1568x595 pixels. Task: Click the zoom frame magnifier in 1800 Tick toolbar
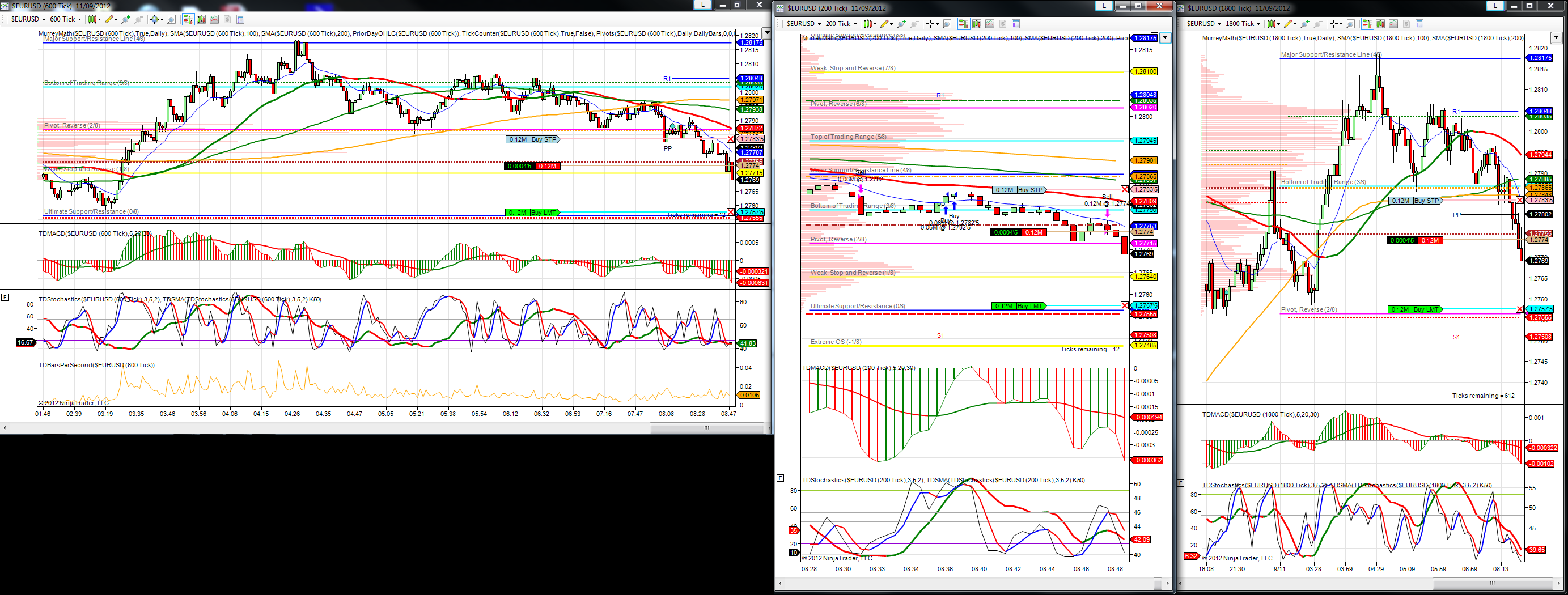point(1351,24)
